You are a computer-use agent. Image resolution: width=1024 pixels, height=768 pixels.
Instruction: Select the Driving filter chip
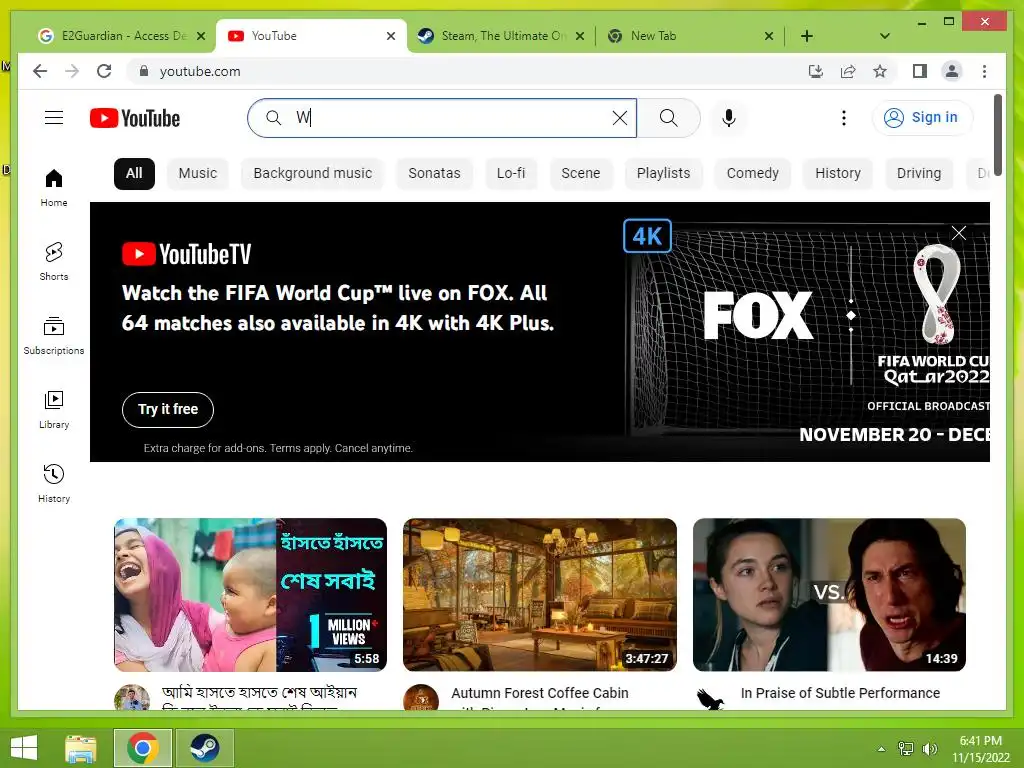pos(918,174)
